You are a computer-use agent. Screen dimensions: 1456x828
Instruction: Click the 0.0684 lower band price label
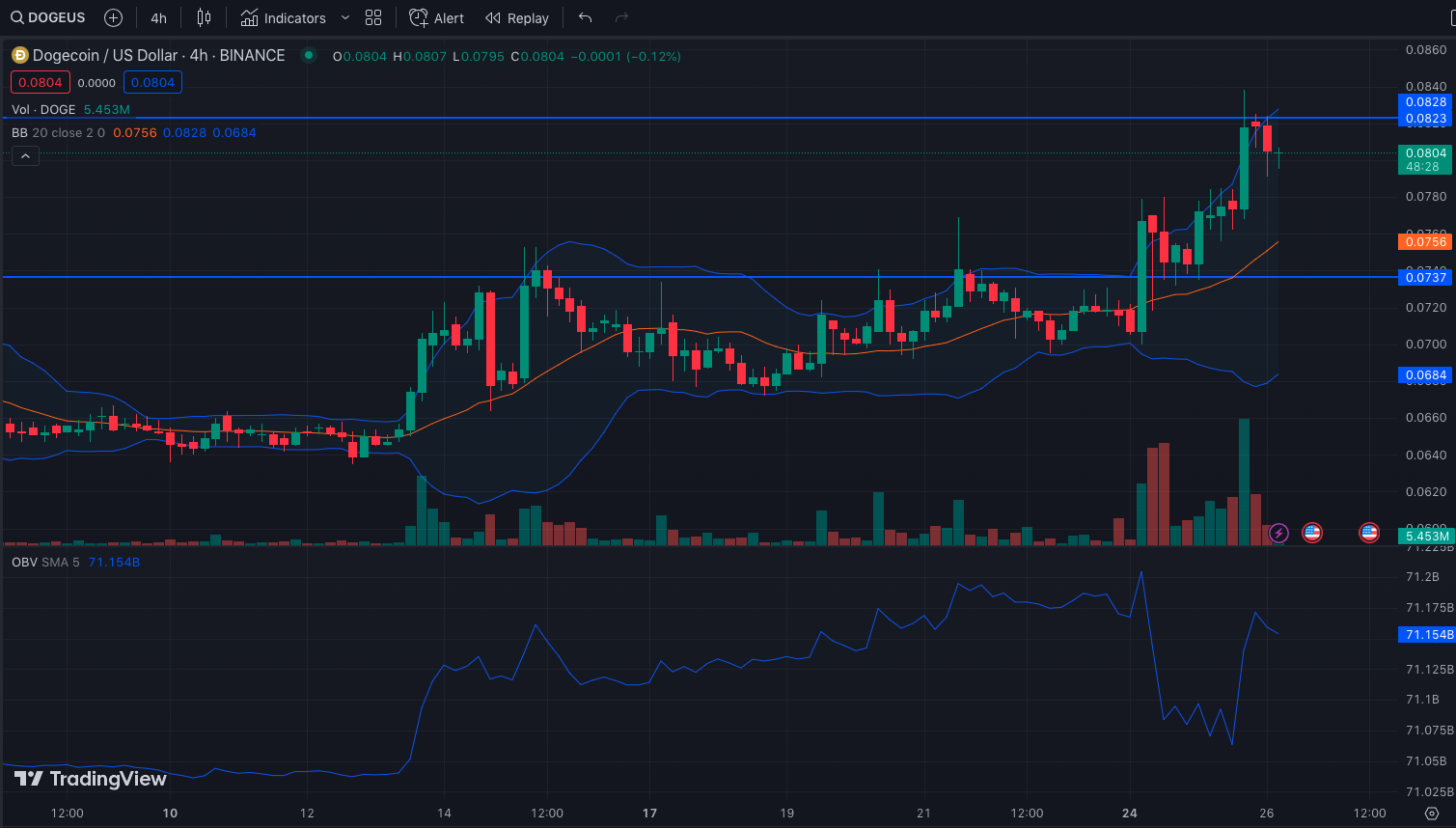[1425, 374]
